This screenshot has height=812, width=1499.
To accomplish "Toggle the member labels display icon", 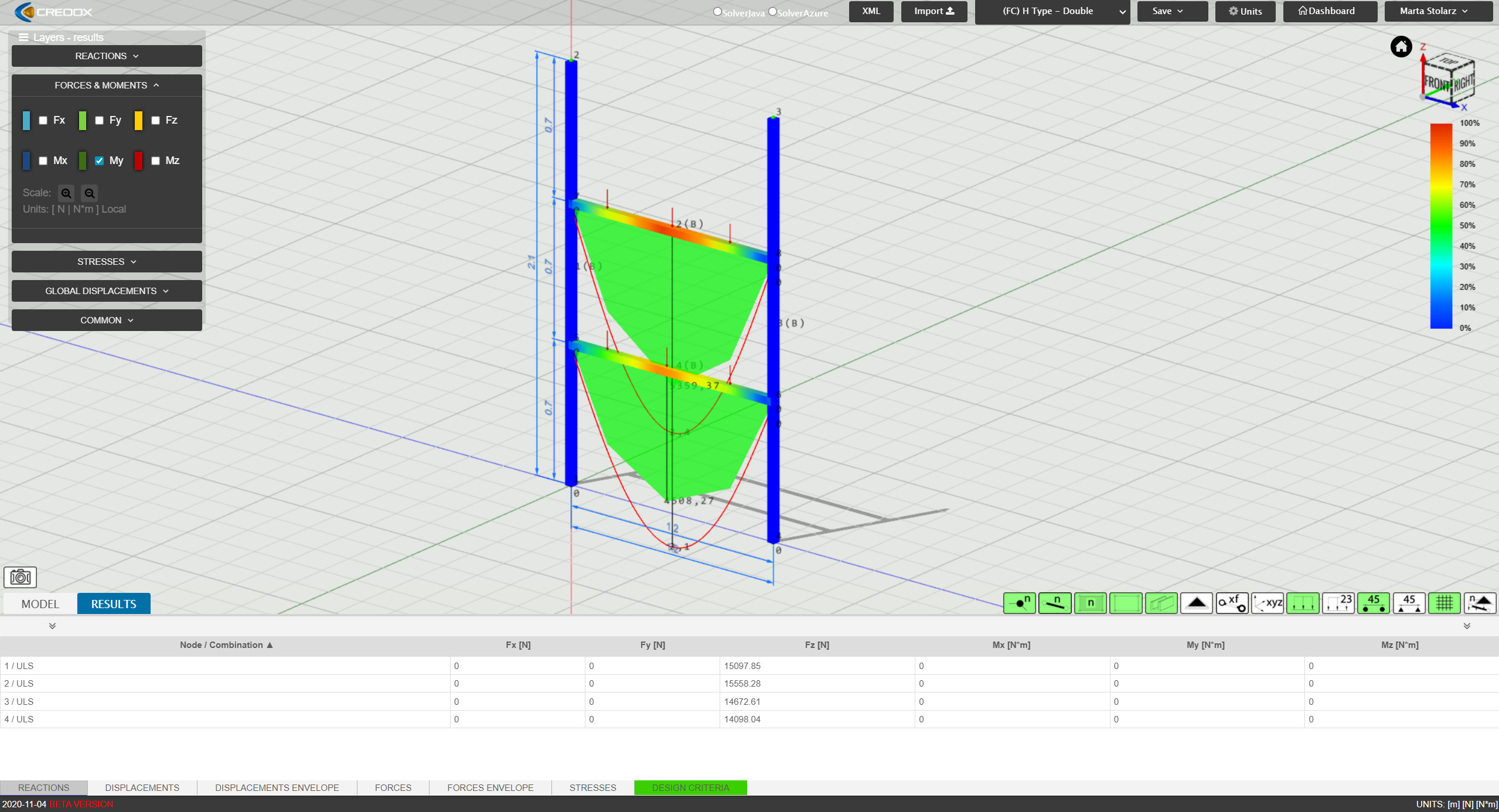I will [1054, 603].
